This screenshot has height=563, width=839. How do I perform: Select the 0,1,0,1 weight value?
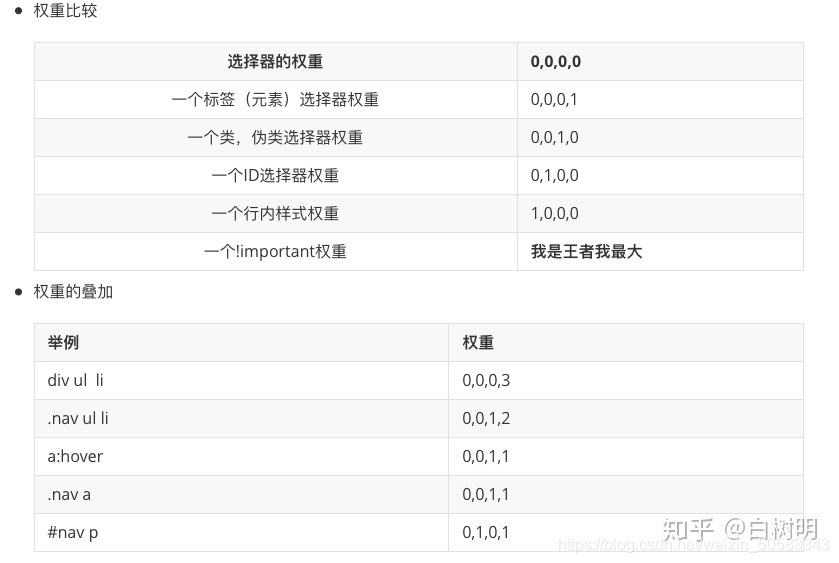485,532
